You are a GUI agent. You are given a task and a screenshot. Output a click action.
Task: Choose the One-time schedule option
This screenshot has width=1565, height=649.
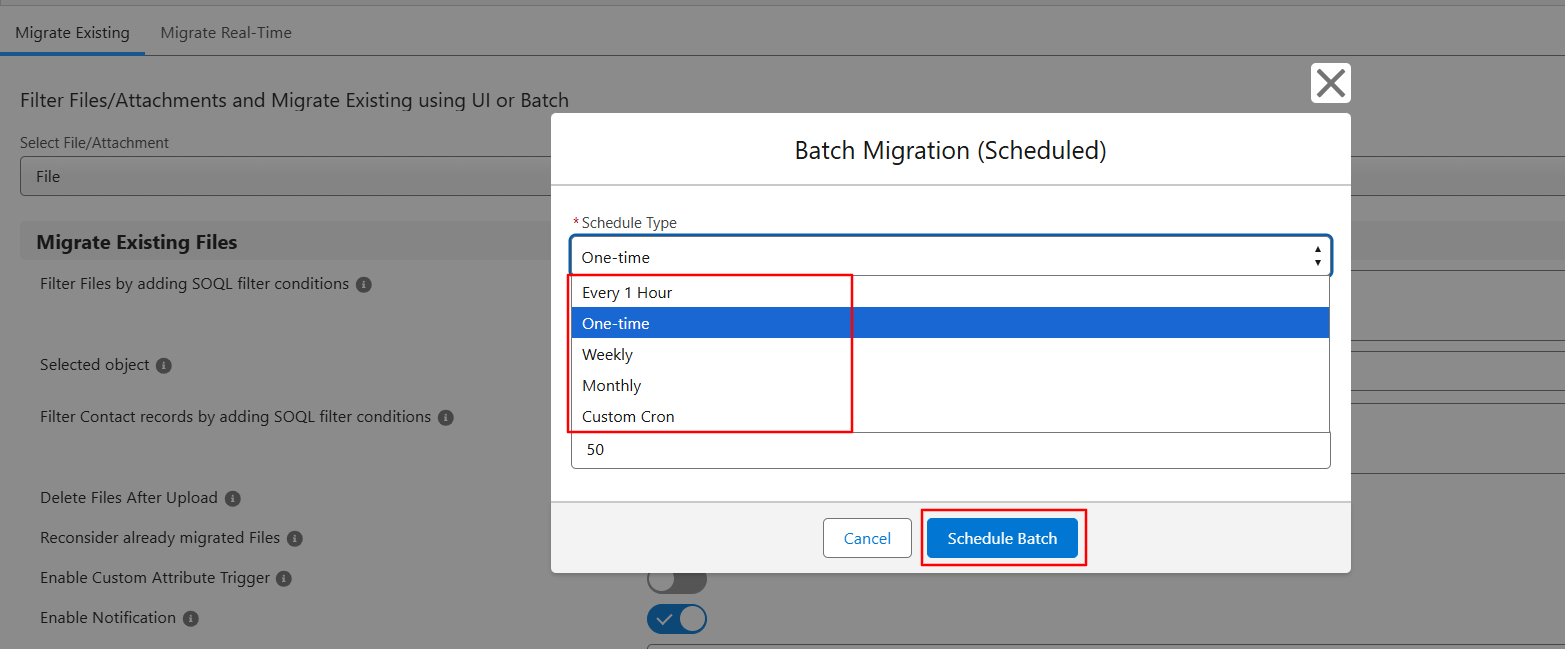[950, 323]
